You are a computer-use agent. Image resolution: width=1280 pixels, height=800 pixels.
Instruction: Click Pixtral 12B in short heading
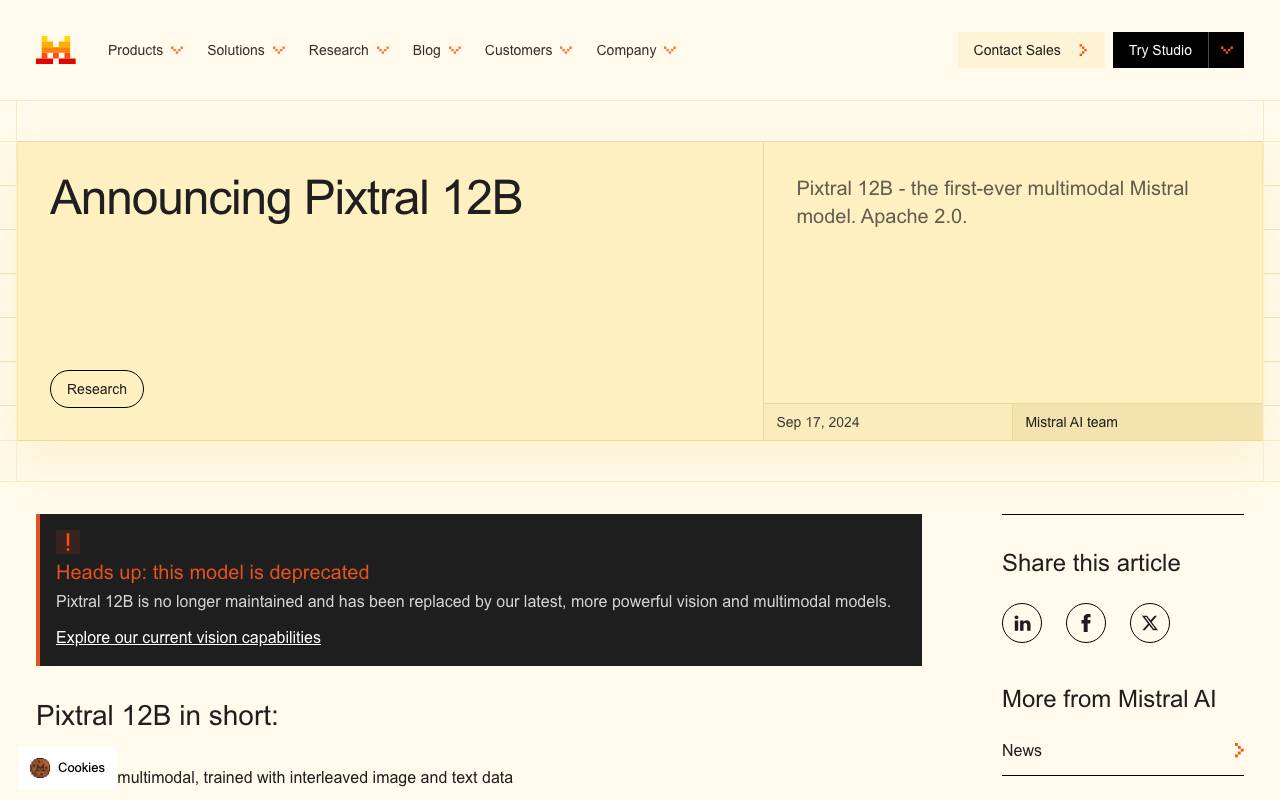pyautogui.click(x=157, y=716)
